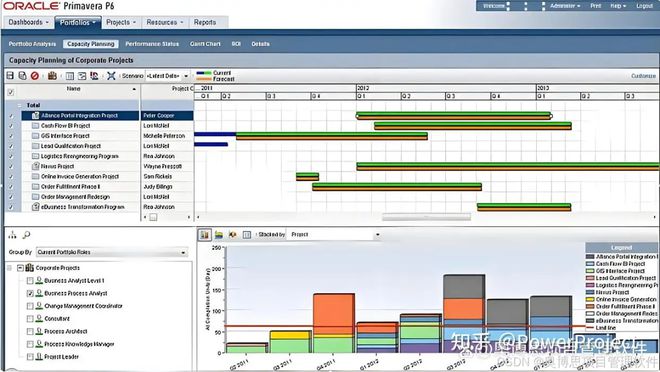Toggle the select-all checkbox beside Name header
Screen dimensions: 660x372
coord(11,92)
